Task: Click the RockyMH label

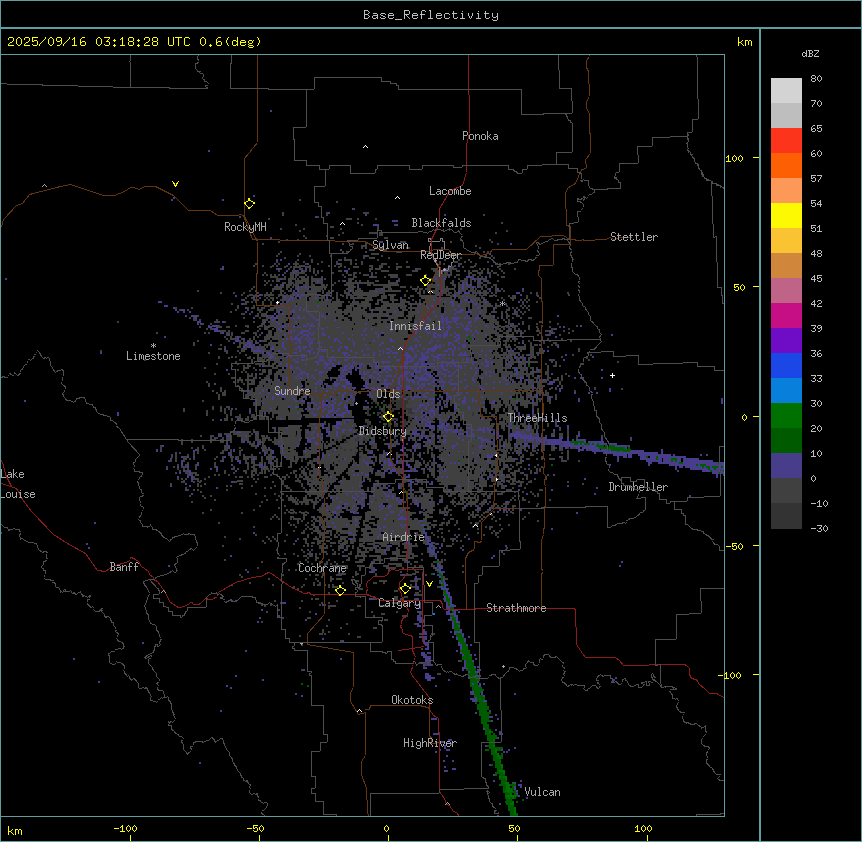Action: tap(245, 227)
